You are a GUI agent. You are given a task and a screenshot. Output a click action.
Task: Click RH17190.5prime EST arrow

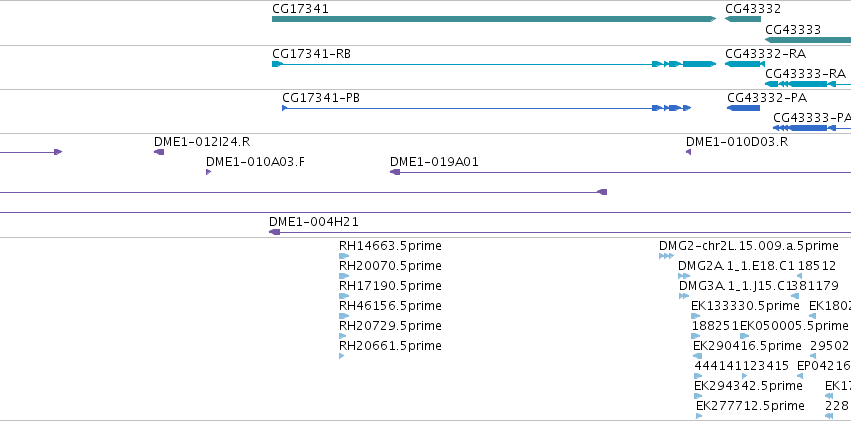(344, 296)
